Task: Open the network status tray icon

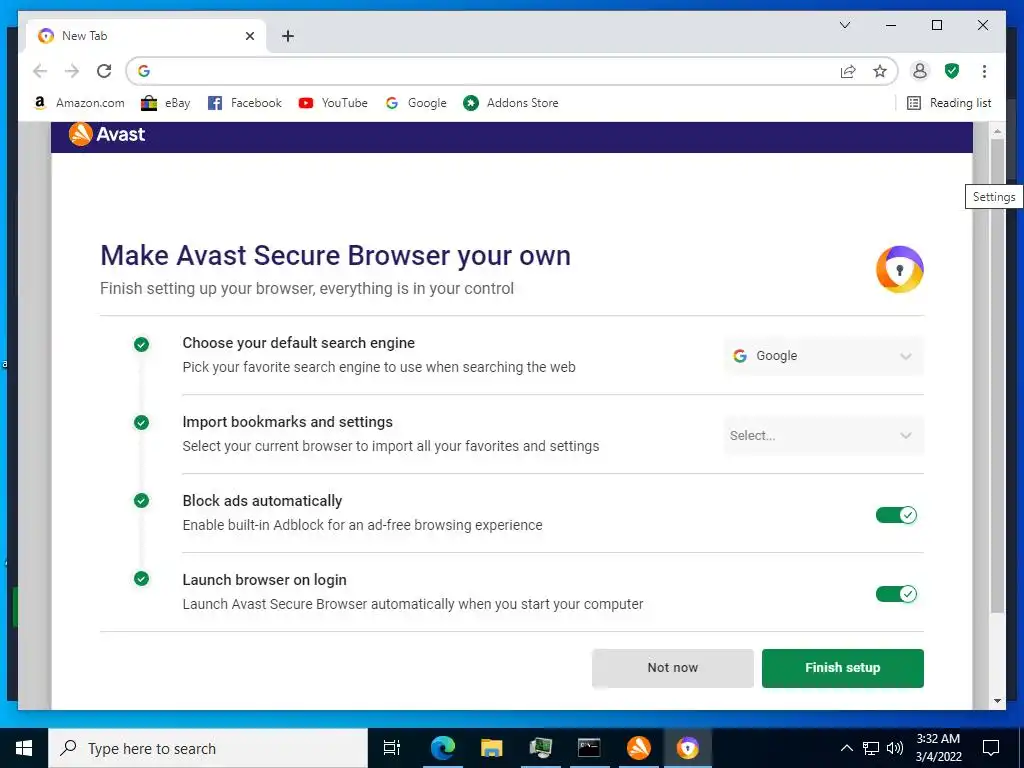Action: pos(871,748)
